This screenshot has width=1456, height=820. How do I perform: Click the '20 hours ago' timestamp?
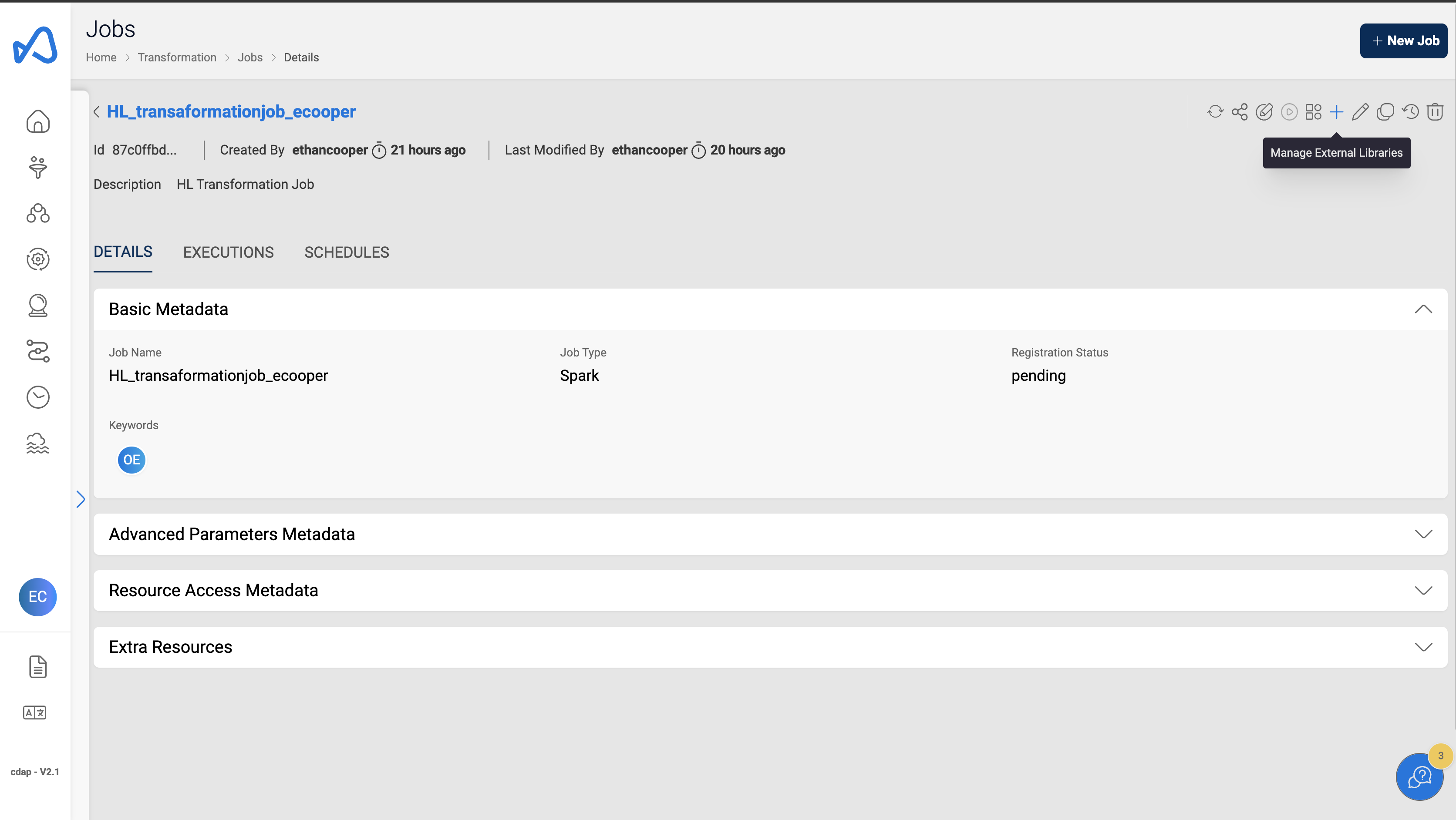(748, 150)
